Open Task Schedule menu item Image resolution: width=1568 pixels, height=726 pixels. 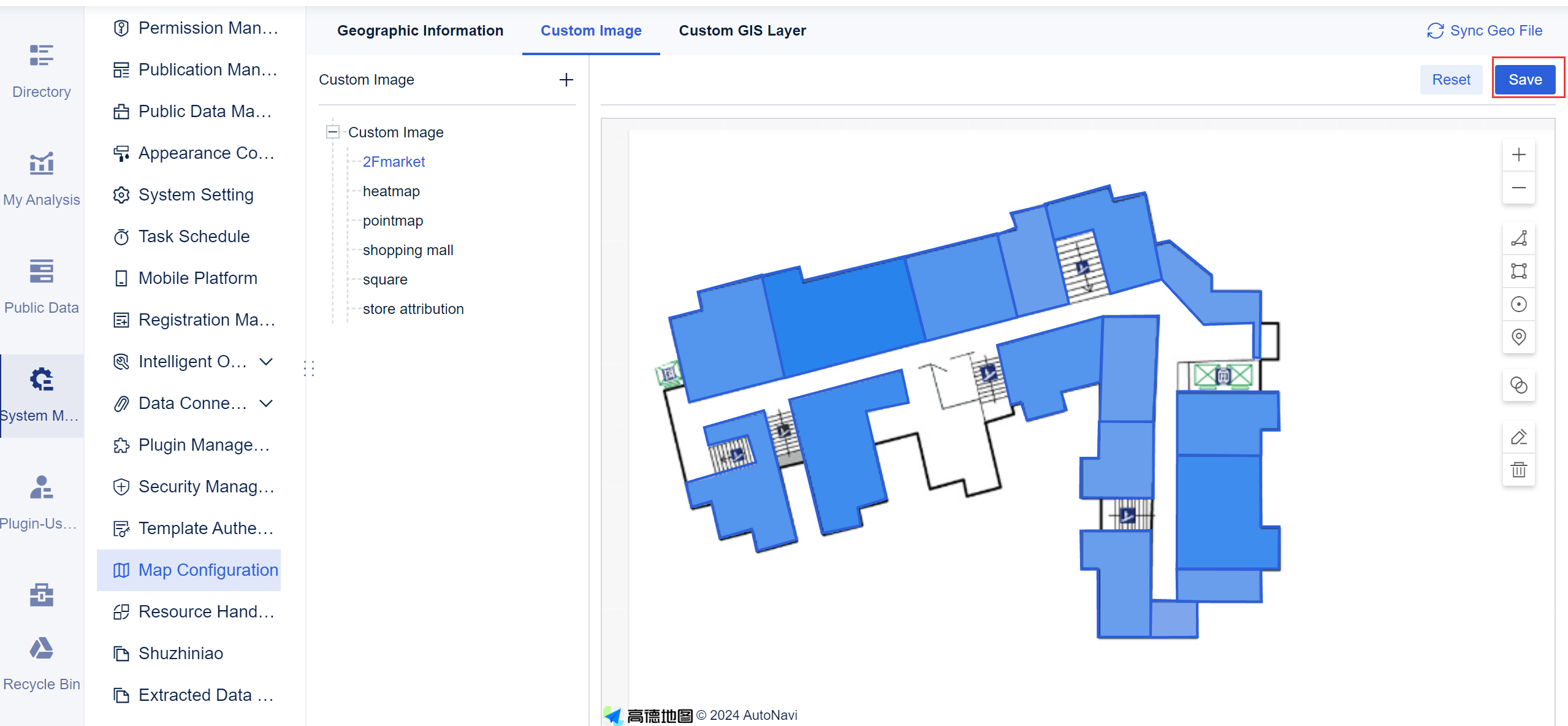[x=189, y=237]
